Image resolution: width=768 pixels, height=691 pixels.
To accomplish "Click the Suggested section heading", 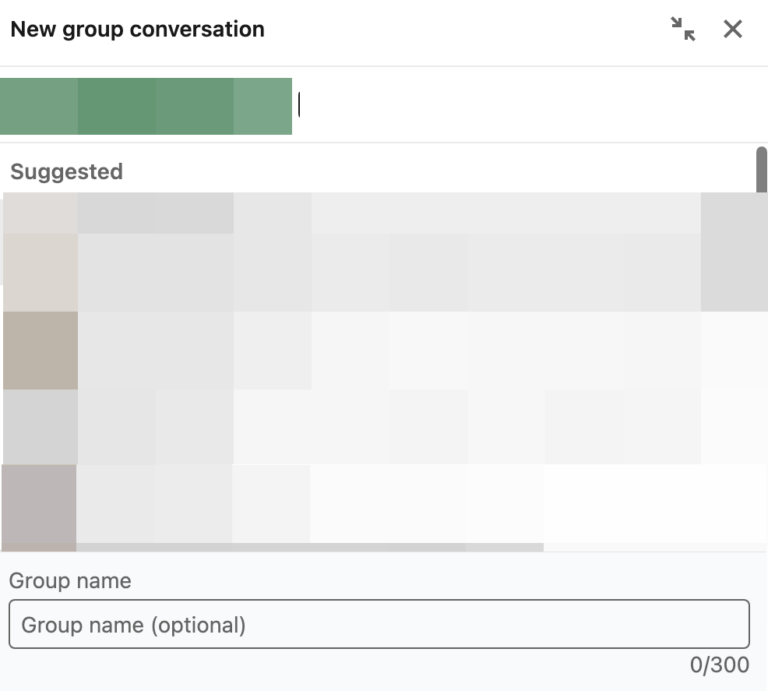I will pyautogui.click(x=66, y=172).
